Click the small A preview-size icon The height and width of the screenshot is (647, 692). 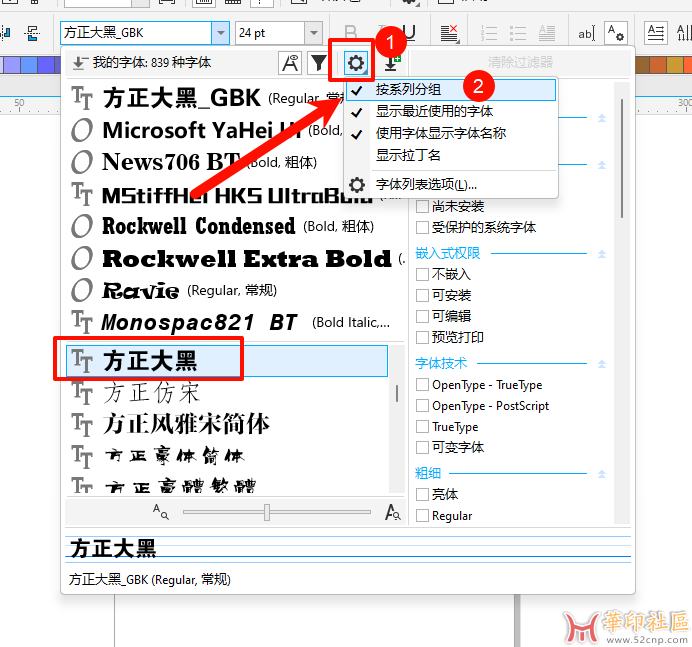coord(161,512)
